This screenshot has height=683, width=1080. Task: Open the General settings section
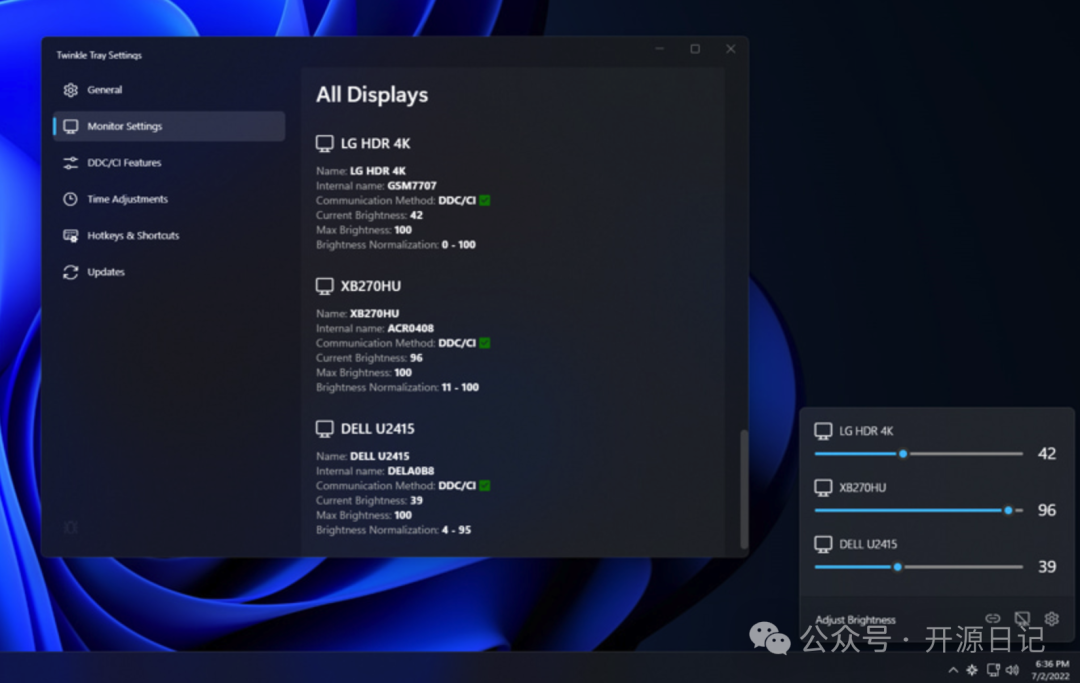coord(104,90)
